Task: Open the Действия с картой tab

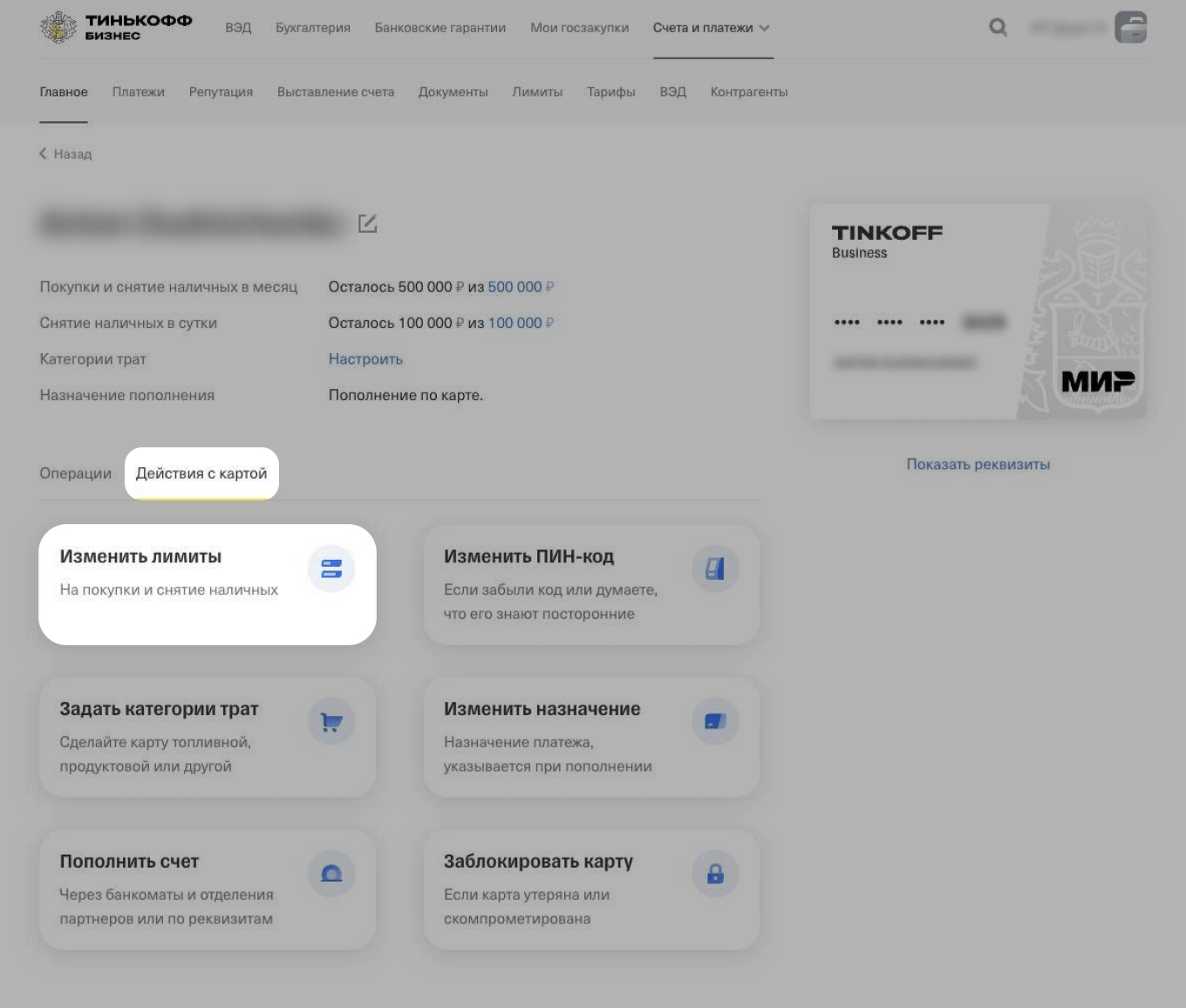Action: click(201, 473)
